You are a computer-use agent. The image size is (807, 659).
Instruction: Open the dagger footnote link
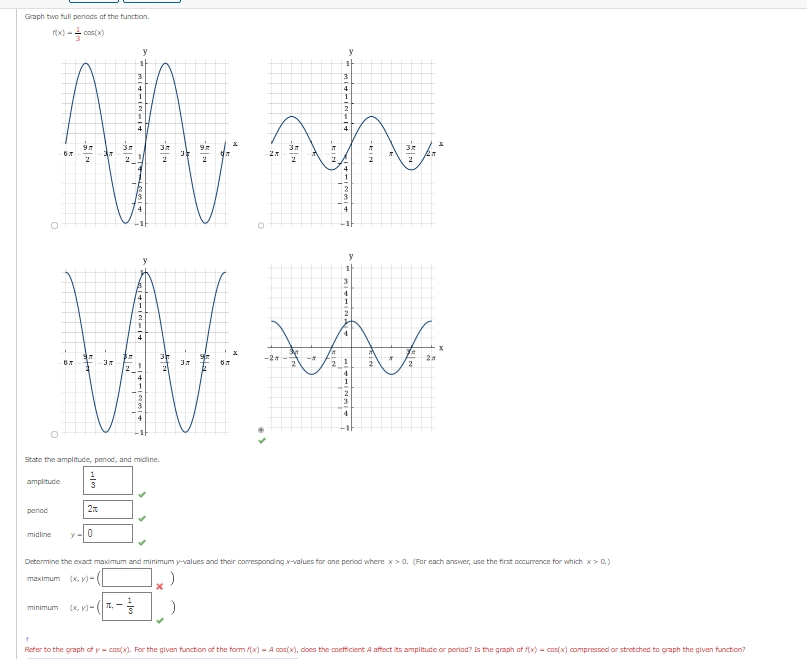click(25, 636)
